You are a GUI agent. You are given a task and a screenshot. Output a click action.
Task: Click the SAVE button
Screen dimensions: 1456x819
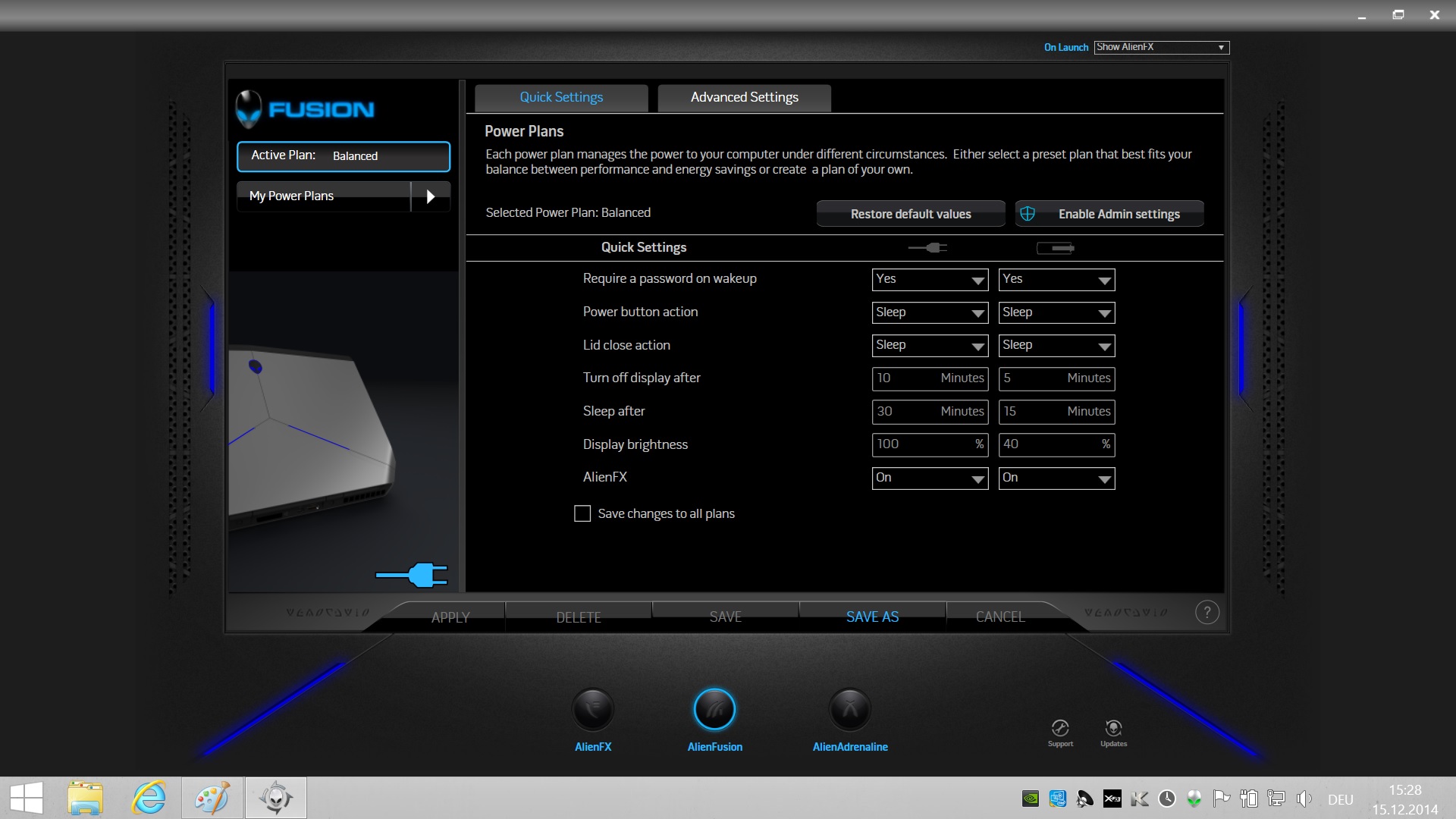tap(726, 617)
